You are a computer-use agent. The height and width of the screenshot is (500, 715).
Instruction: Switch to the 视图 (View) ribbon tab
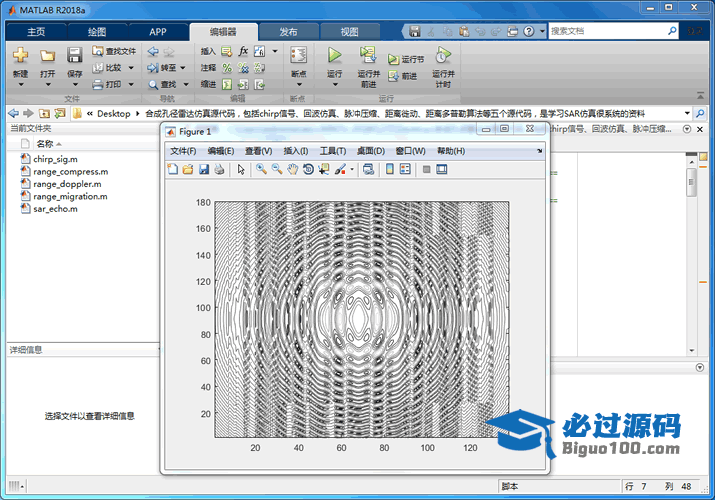349,32
